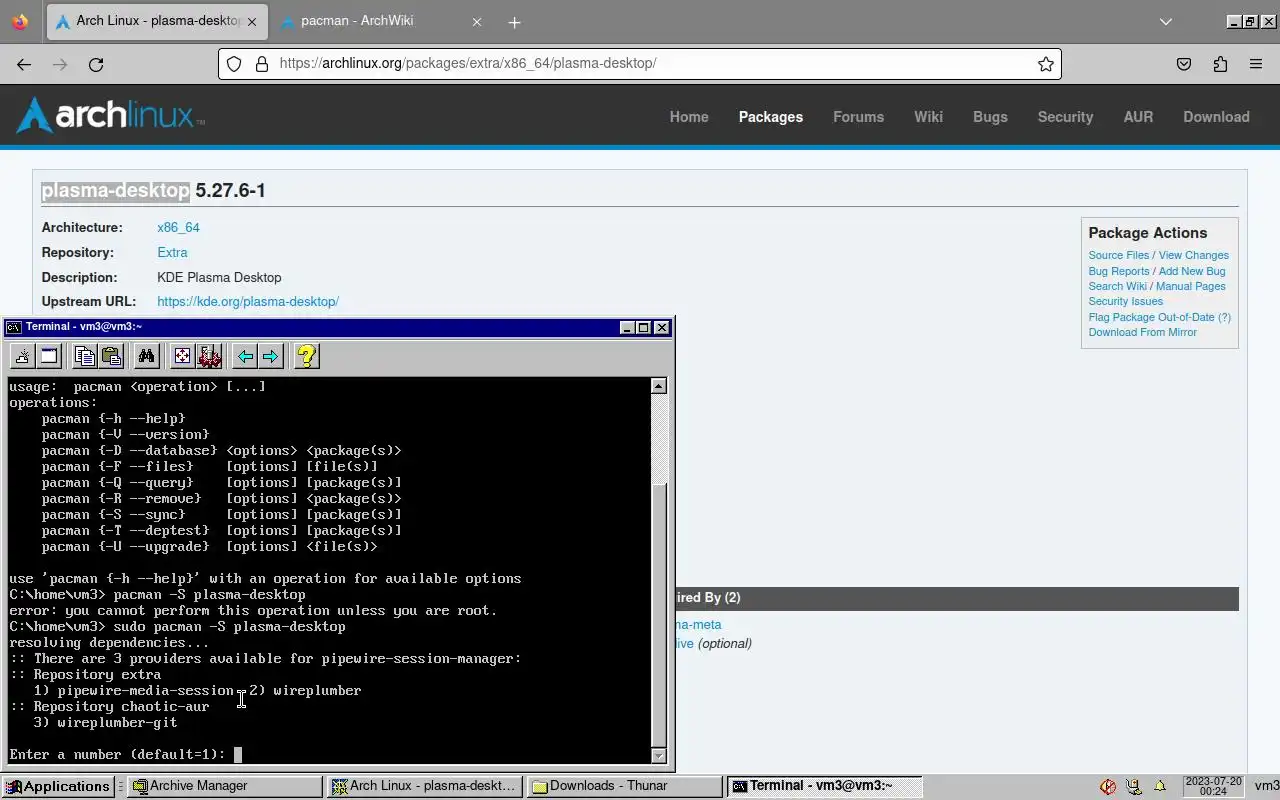
Task: Switch to Downloads - Thunar taskbar button
Action: coord(625,786)
